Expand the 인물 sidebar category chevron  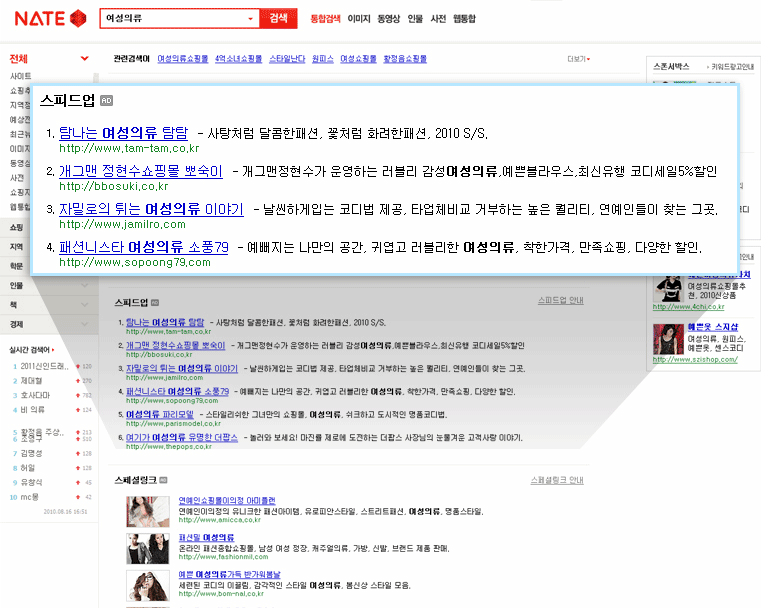(x=84, y=285)
